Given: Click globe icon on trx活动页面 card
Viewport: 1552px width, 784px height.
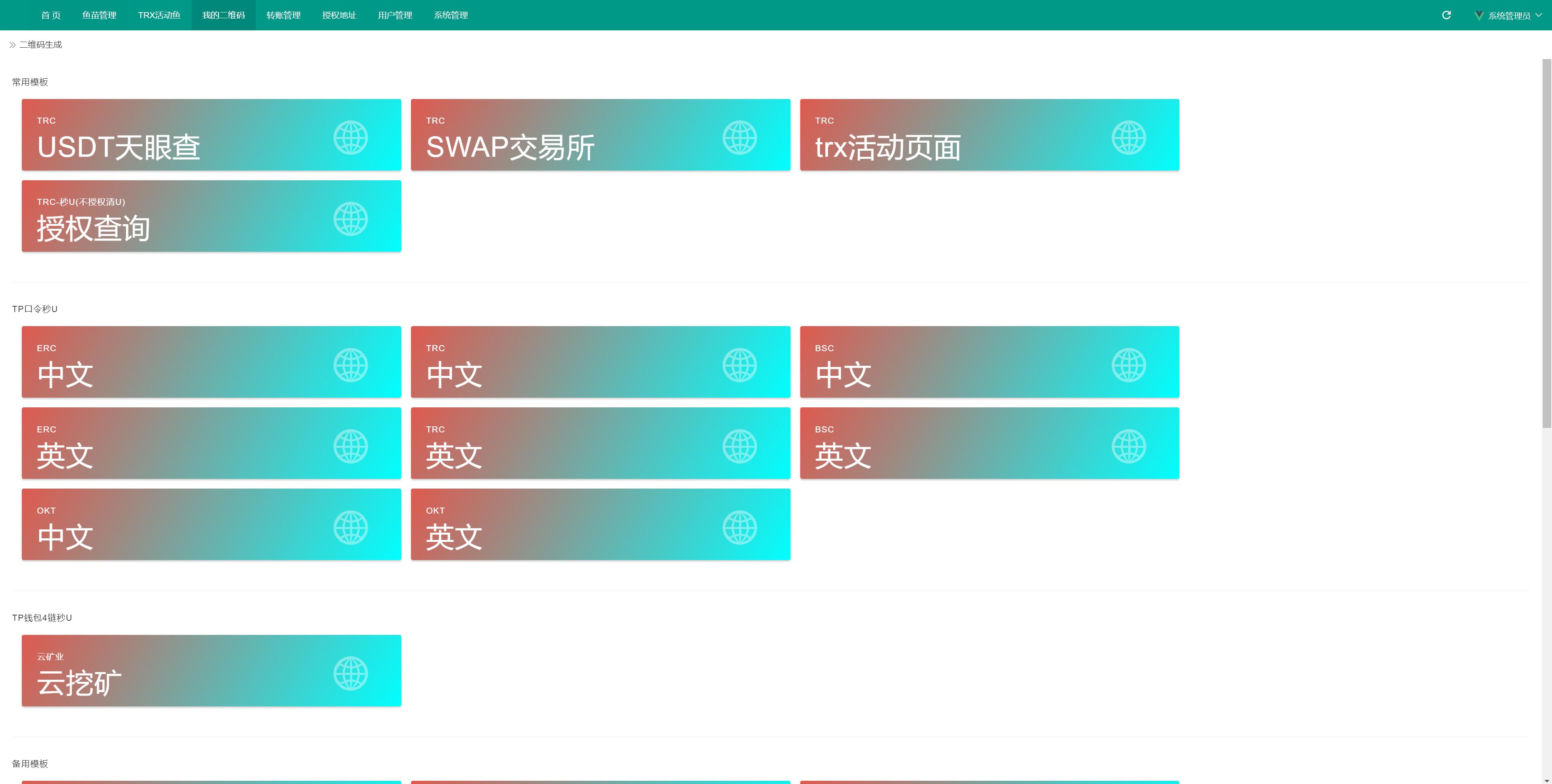Looking at the screenshot, I should coord(1128,138).
